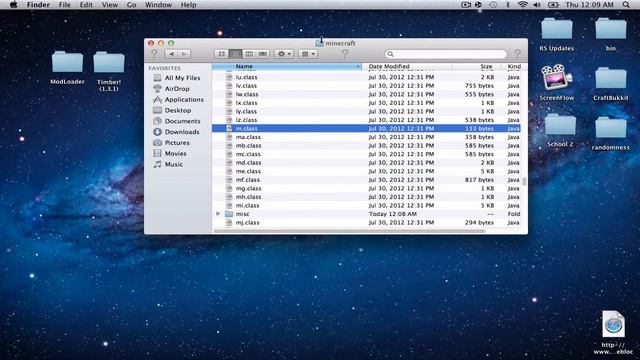Image resolution: width=640 pixels, height=360 pixels.
Task: Click the horizontal scrollbar below file list
Action: coord(350,231)
